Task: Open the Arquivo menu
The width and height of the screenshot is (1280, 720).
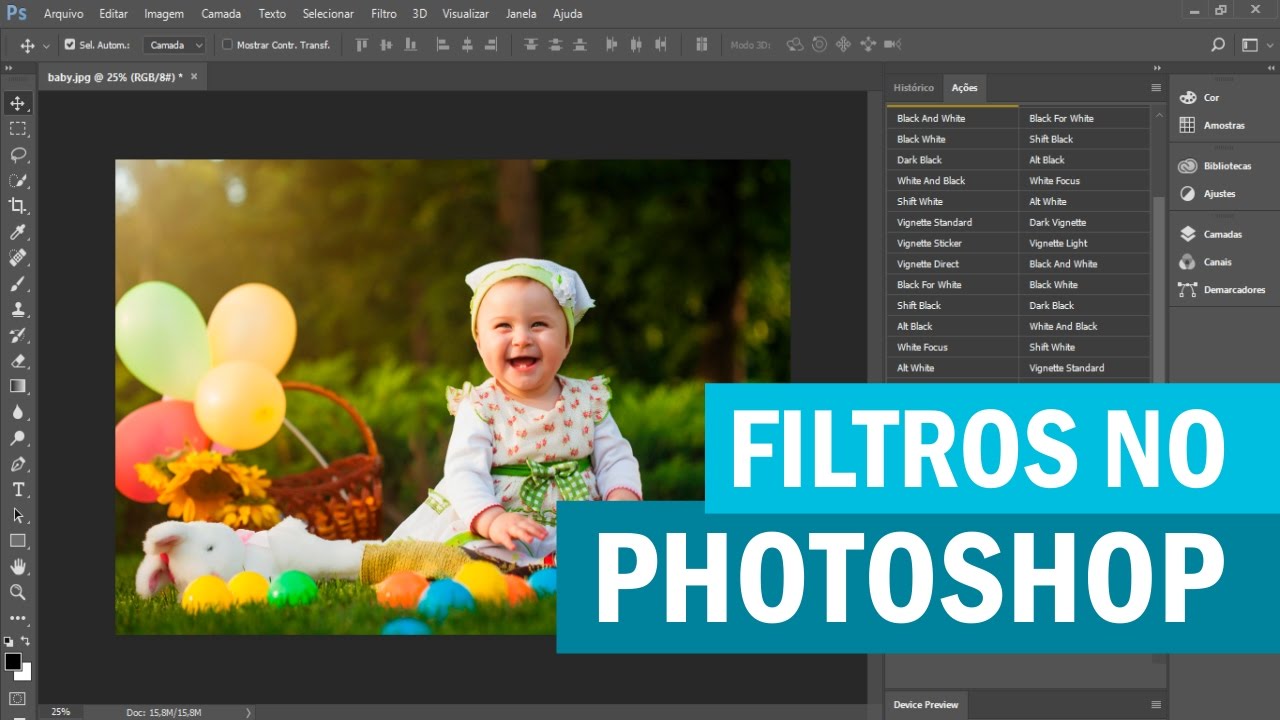Action: pos(64,14)
